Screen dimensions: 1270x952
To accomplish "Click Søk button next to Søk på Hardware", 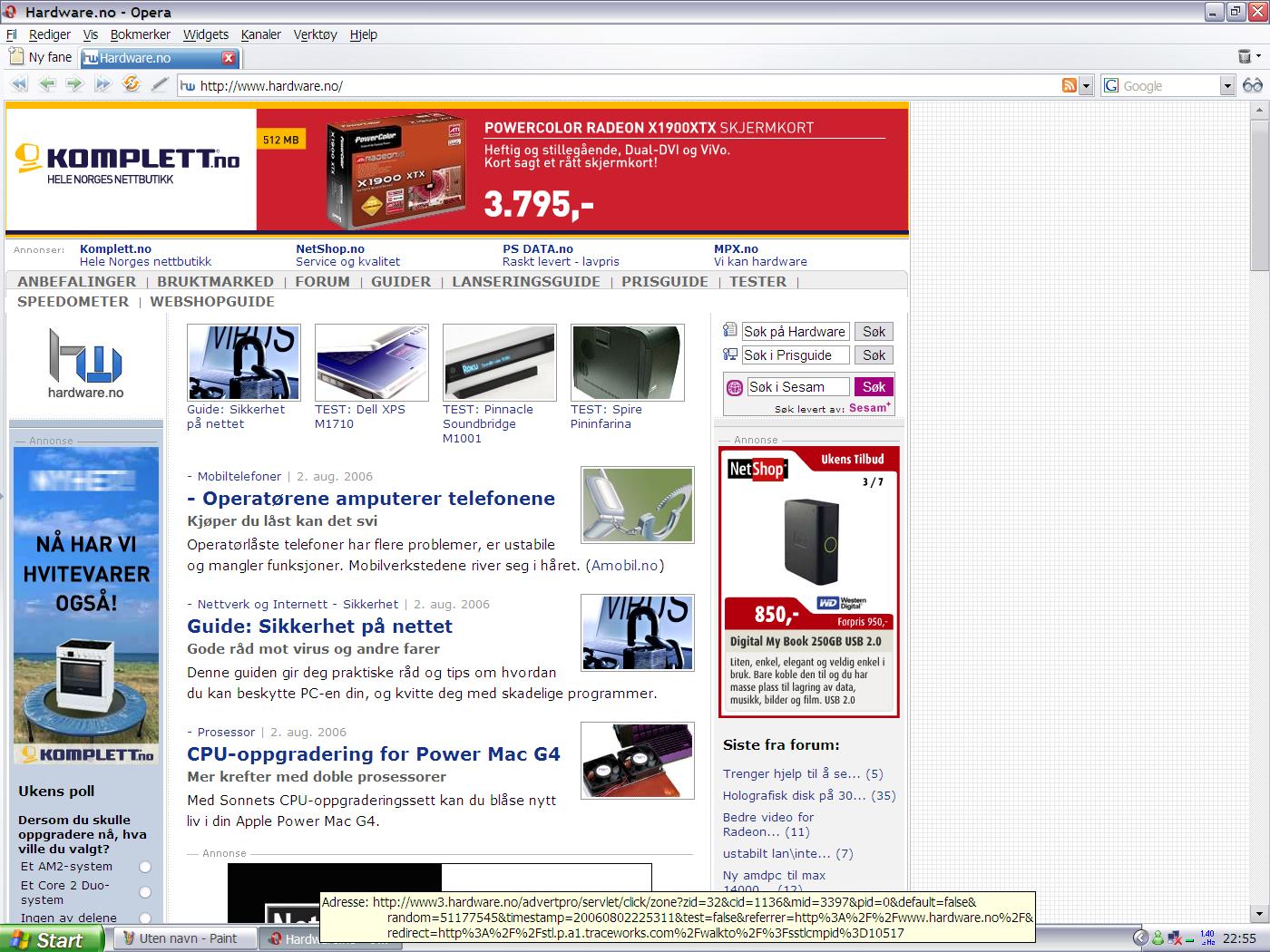I will tap(874, 332).
